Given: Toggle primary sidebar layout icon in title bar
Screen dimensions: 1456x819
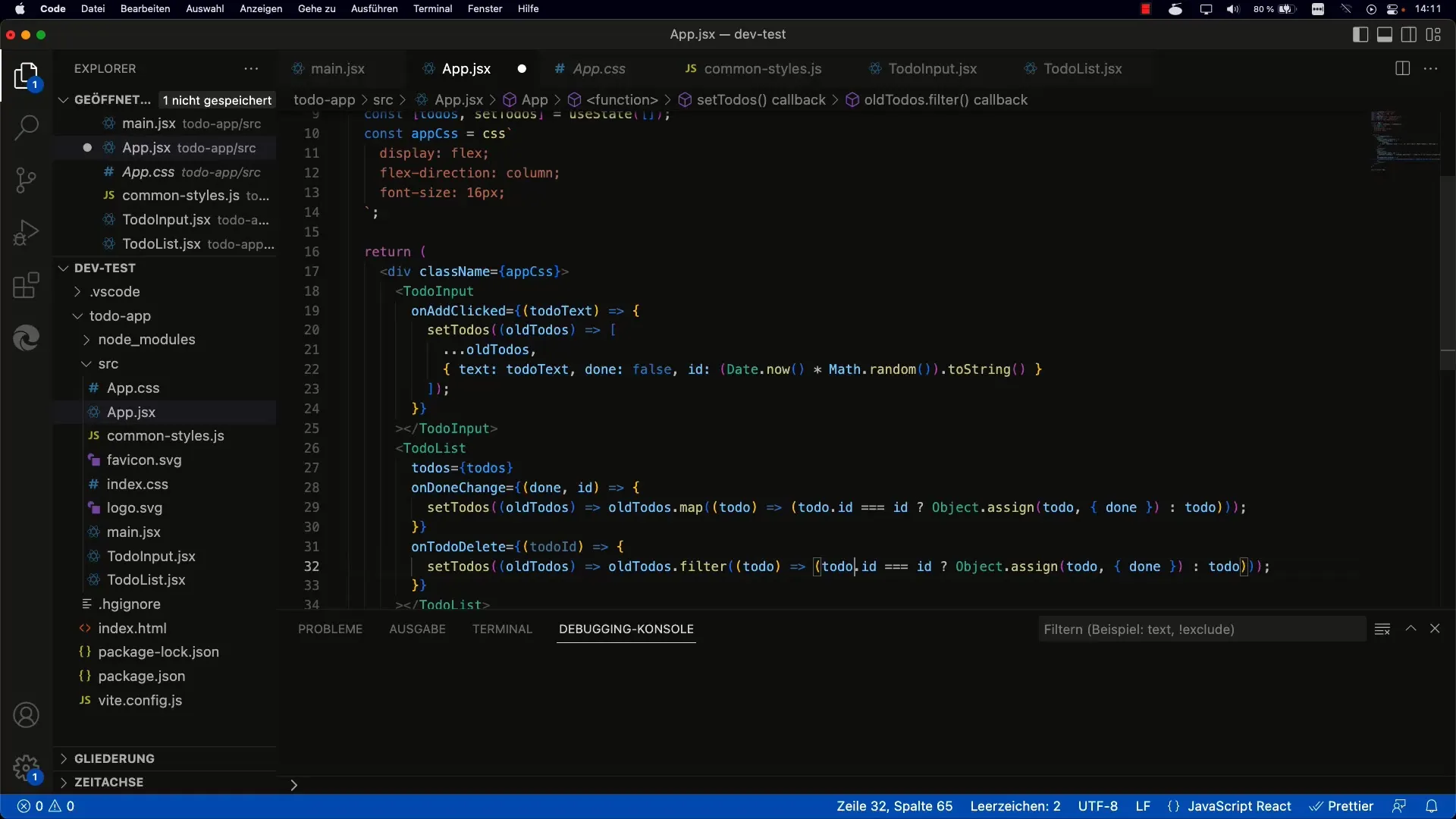Looking at the screenshot, I should click(x=1360, y=34).
